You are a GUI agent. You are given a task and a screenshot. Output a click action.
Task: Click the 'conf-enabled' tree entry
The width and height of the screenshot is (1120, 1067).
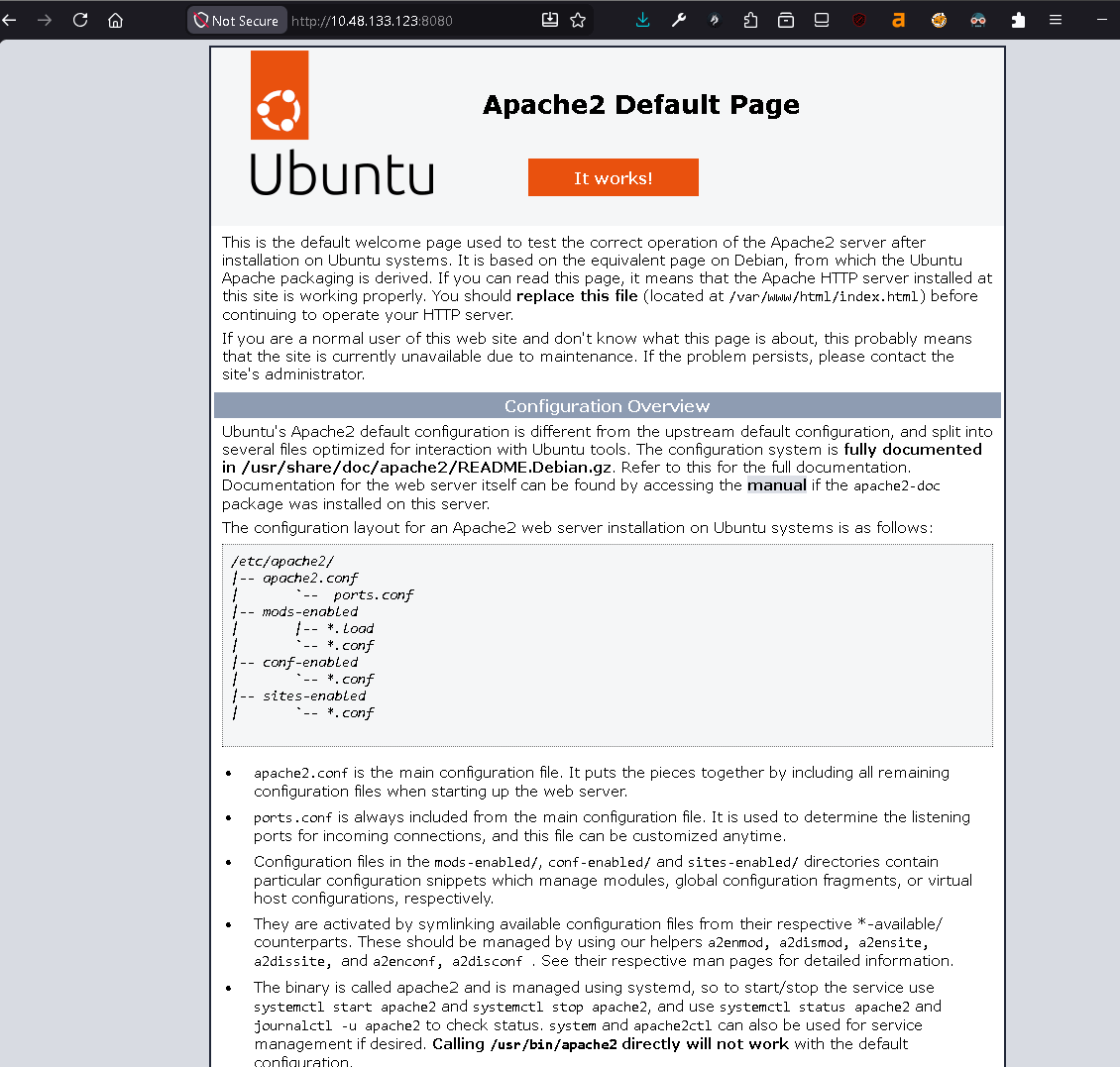310,662
